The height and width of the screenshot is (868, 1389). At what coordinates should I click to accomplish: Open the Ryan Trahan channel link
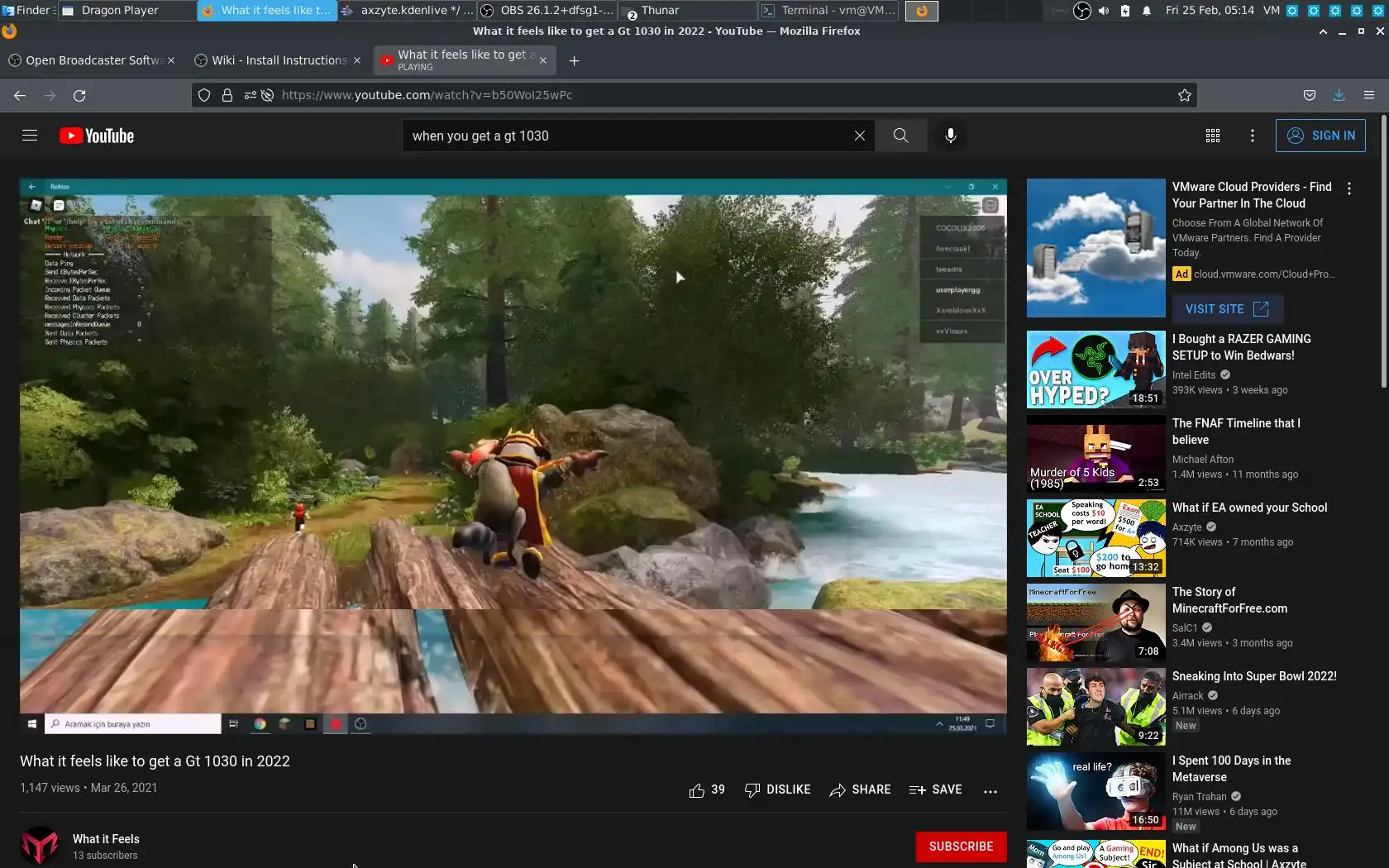pyautogui.click(x=1199, y=797)
